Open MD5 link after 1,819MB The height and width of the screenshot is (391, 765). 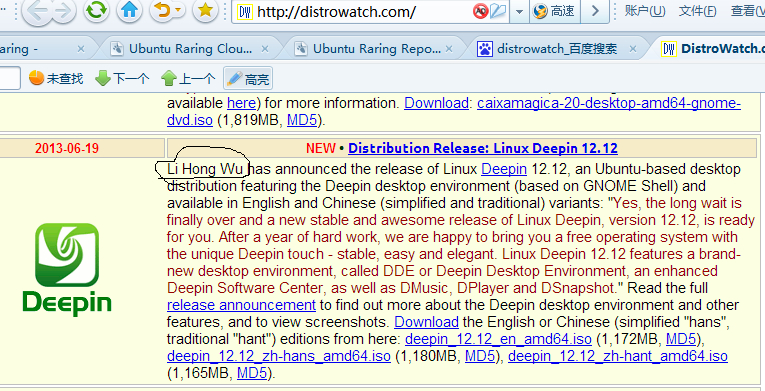[x=302, y=120]
